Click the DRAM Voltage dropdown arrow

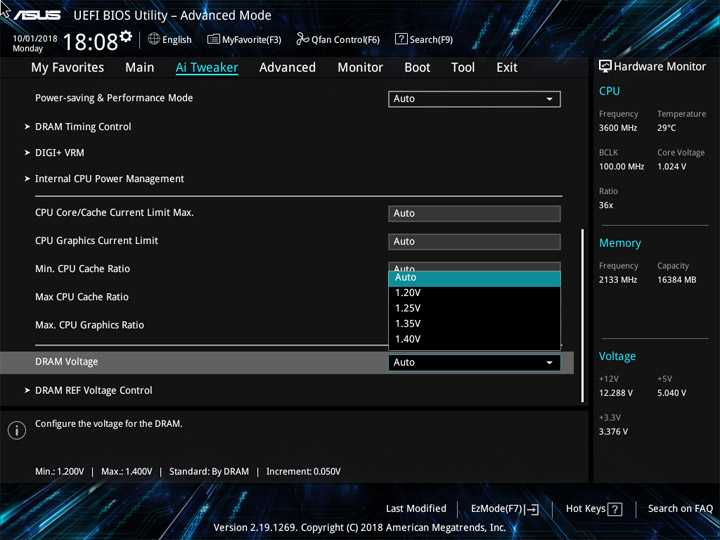pyautogui.click(x=549, y=363)
